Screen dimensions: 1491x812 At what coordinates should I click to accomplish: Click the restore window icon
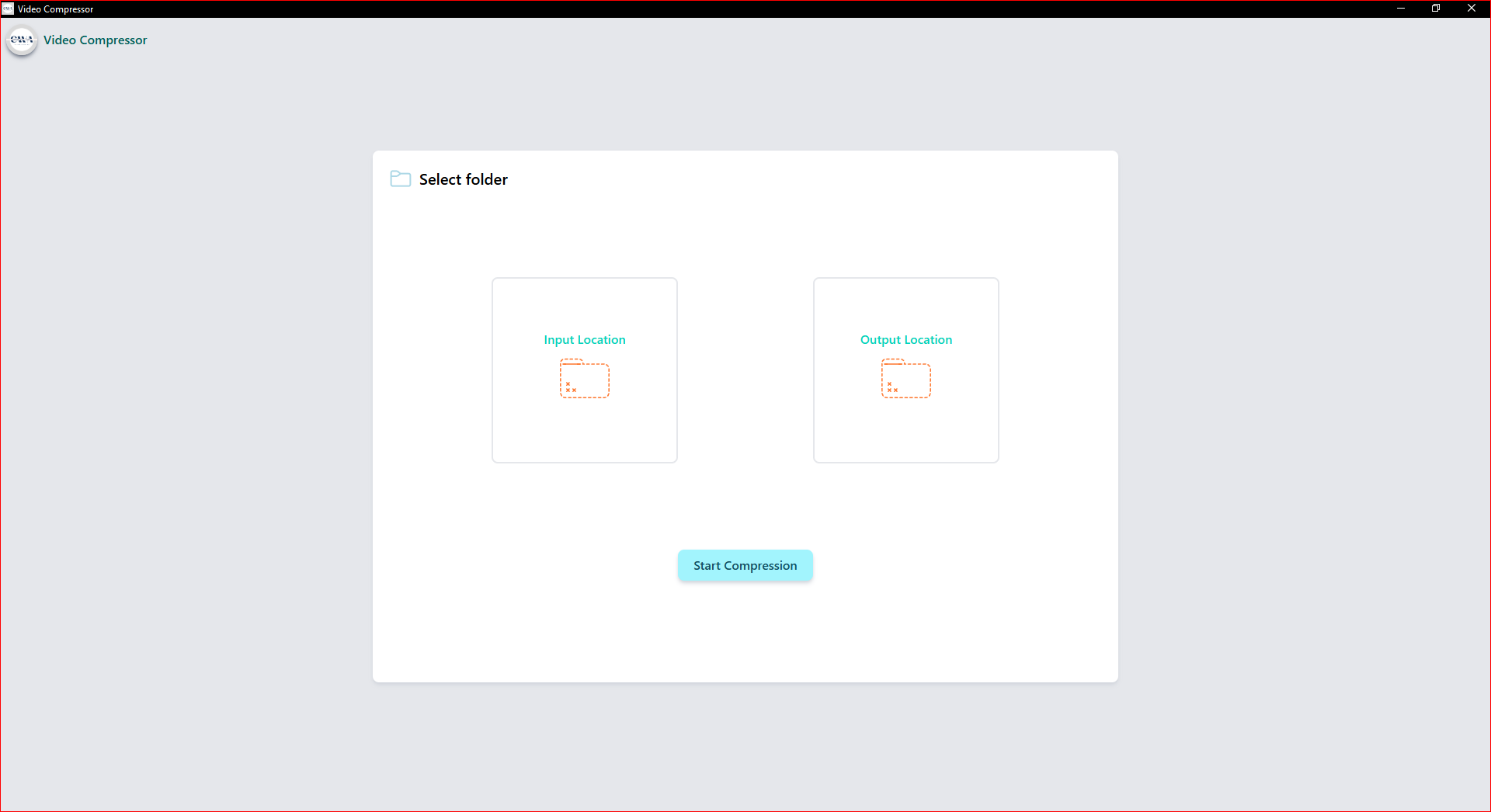click(1436, 9)
